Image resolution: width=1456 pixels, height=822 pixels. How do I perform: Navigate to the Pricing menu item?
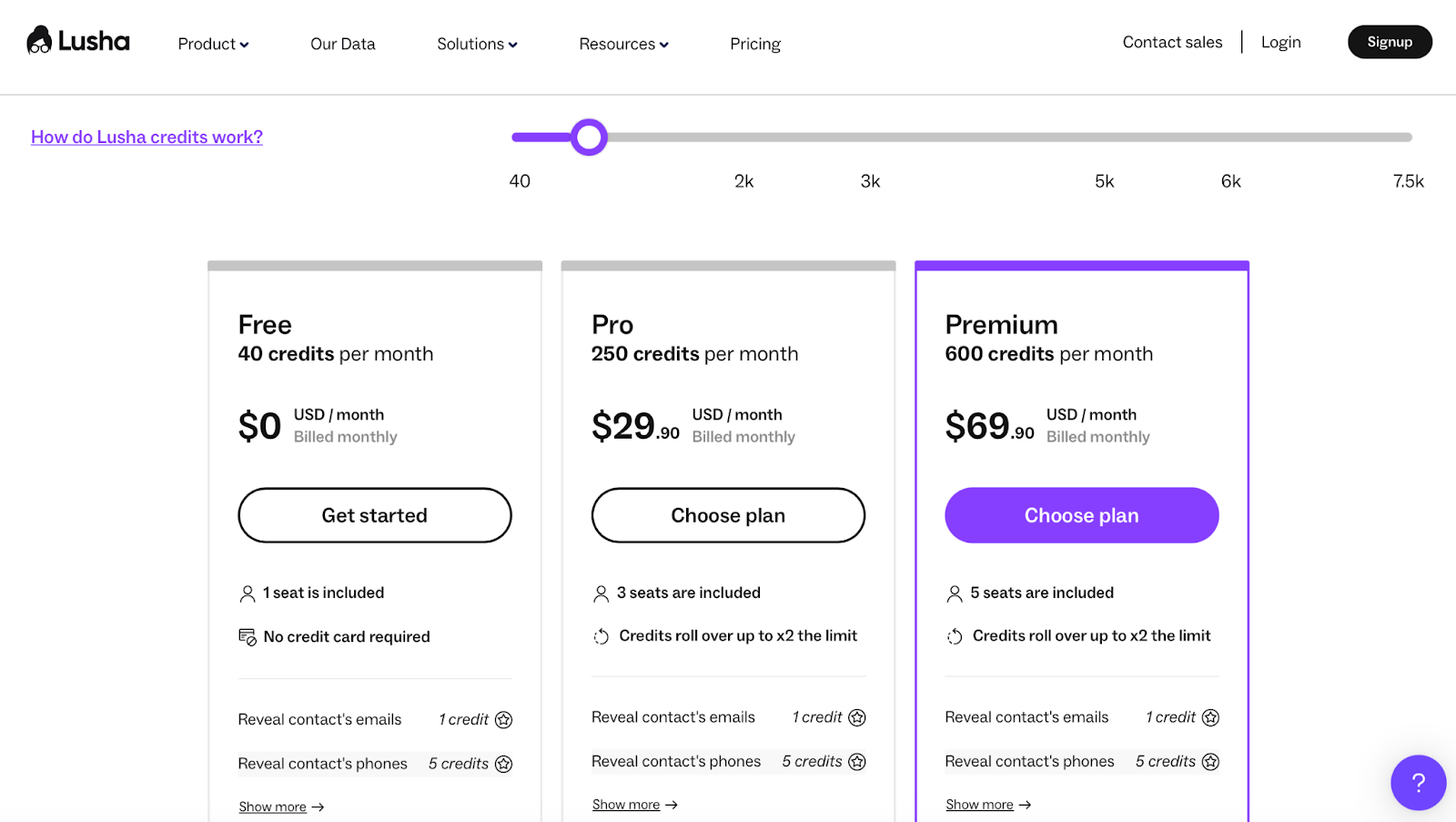(754, 43)
